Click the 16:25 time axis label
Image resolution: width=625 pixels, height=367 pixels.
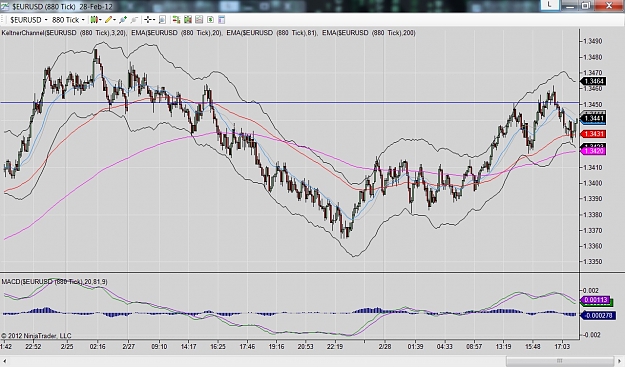tap(218, 347)
